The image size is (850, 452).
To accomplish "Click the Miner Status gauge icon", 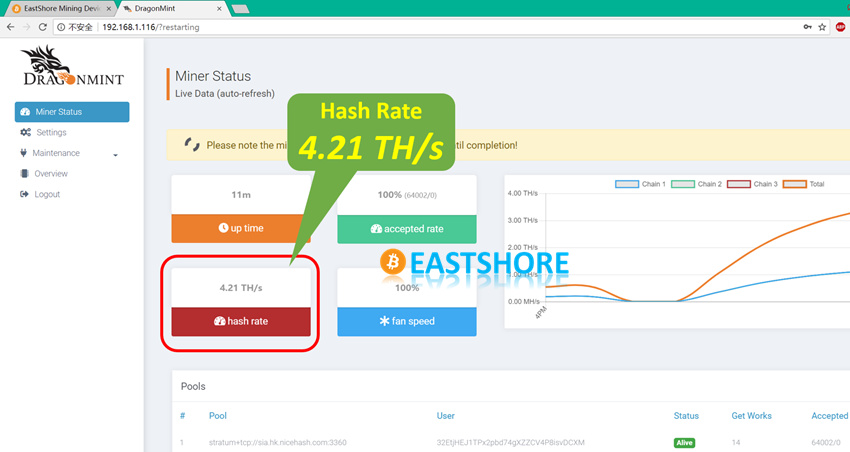I will [25, 112].
